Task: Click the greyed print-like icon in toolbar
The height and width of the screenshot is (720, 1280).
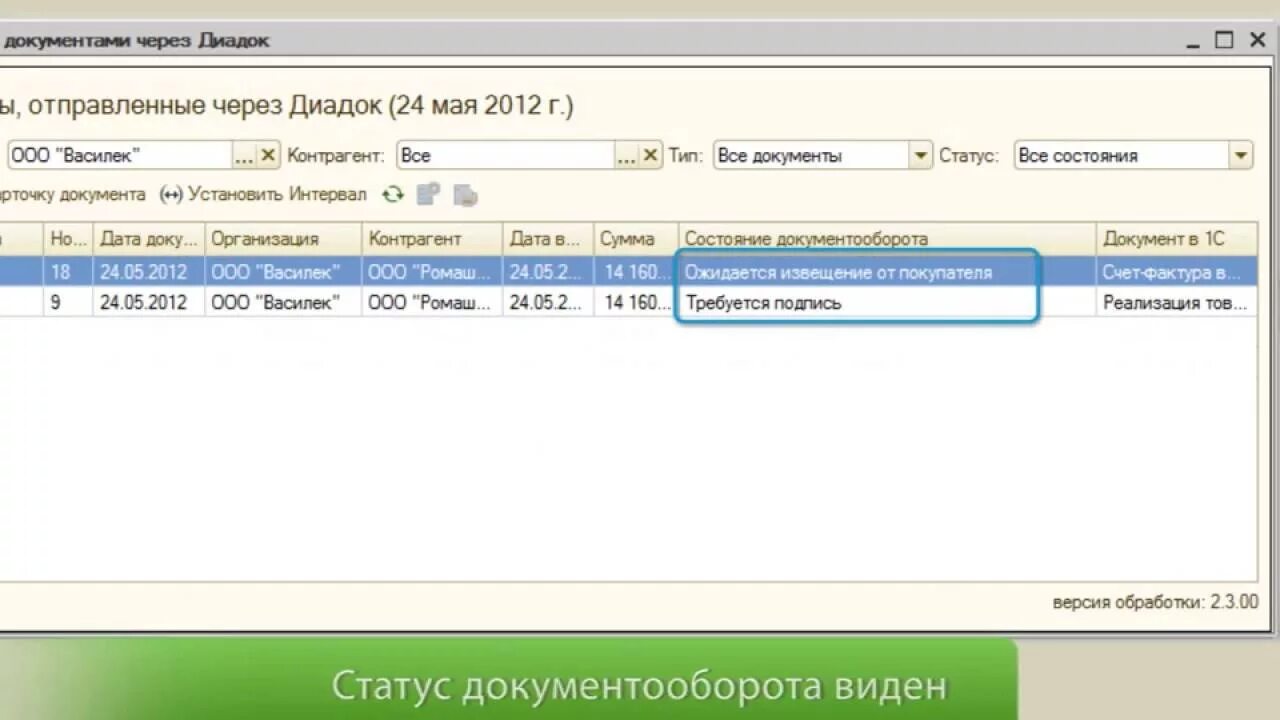Action: coord(465,195)
